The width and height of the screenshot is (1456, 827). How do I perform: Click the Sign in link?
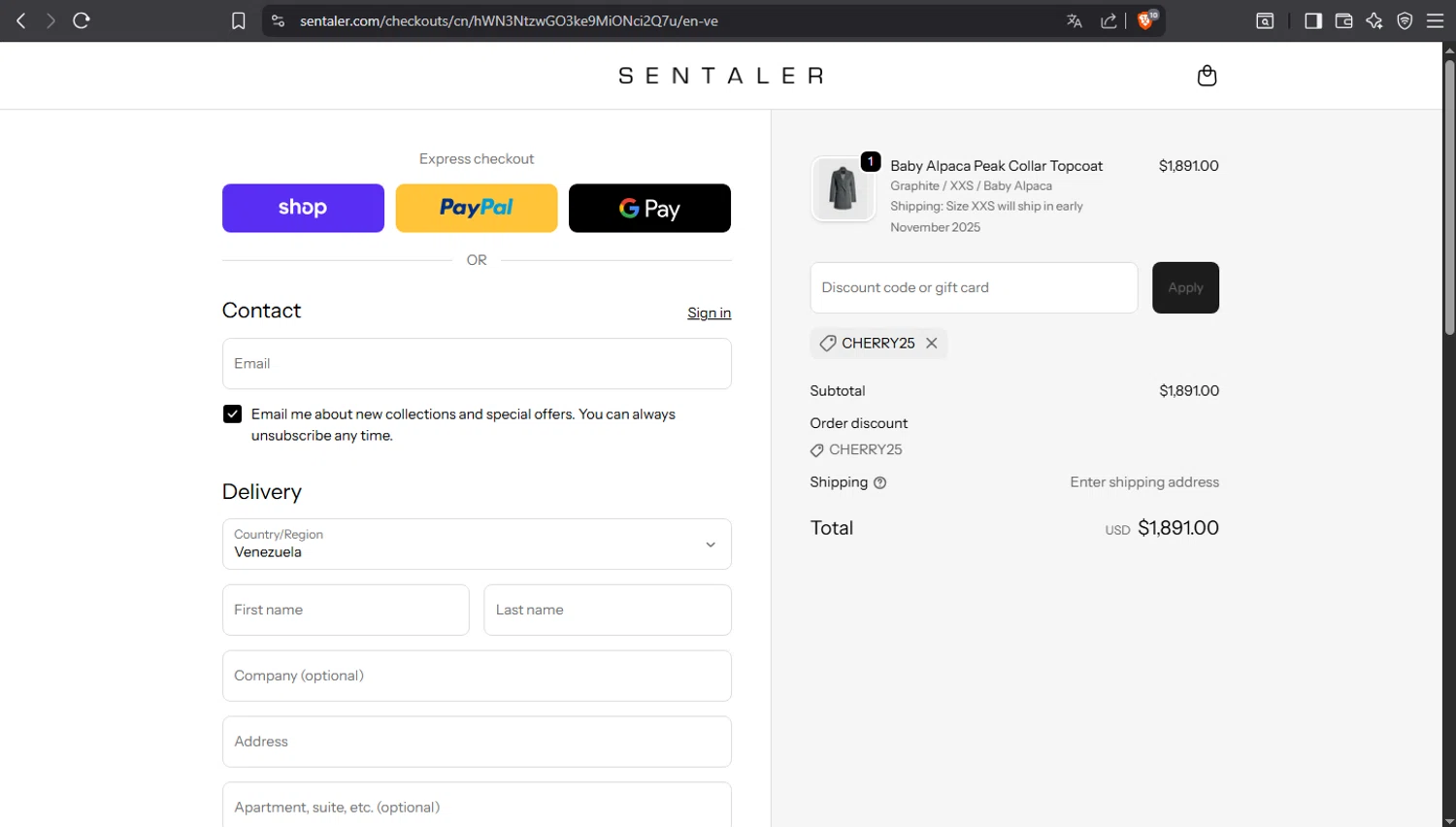(709, 313)
